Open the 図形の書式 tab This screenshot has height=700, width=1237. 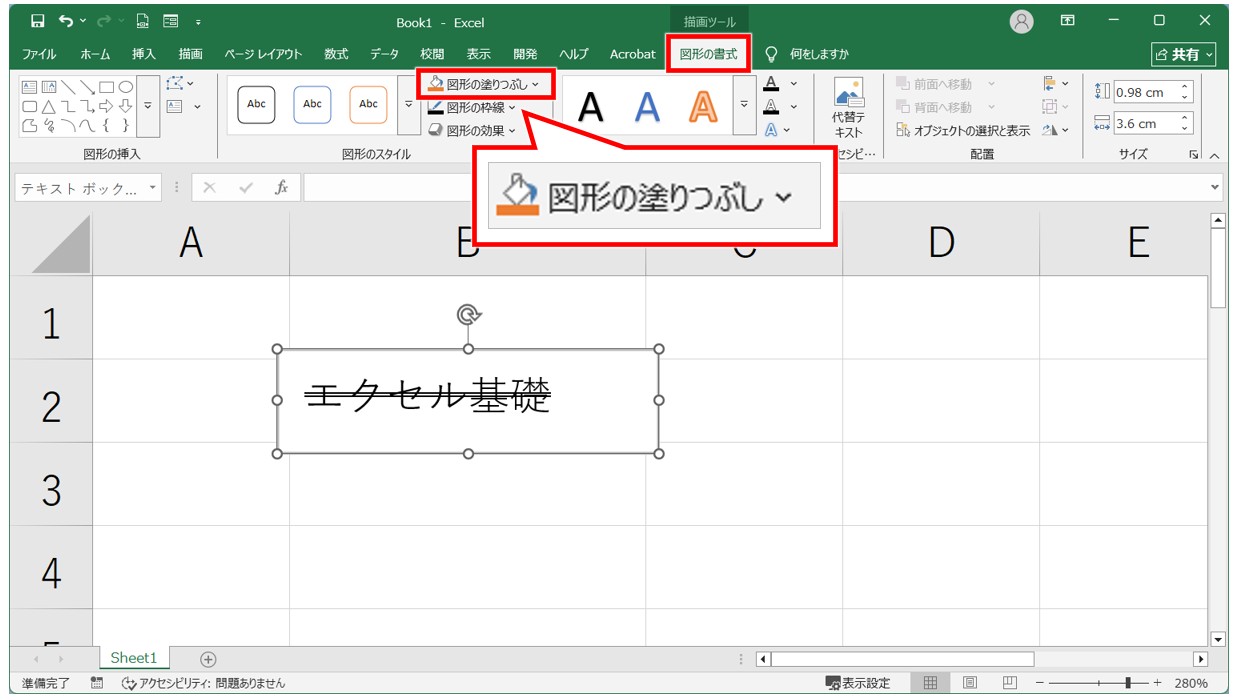tap(708, 54)
